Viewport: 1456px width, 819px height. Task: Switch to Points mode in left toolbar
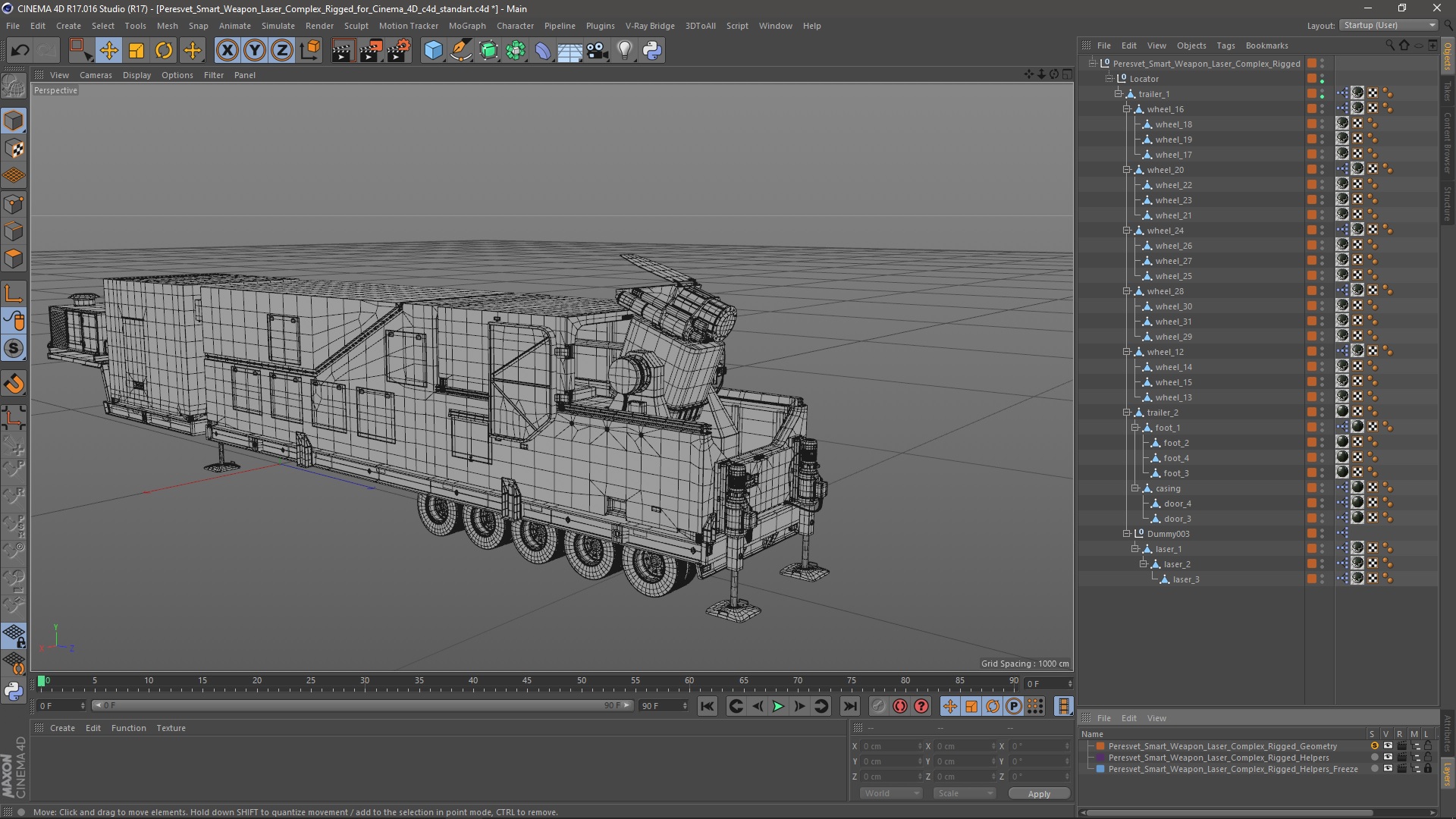tap(14, 204)
